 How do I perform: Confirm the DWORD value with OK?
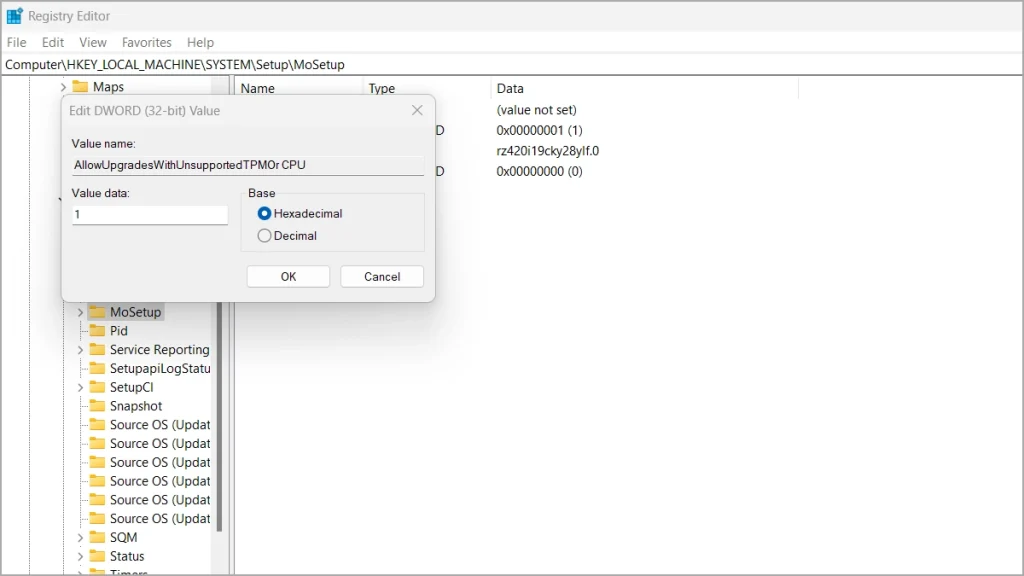point(288,276)
